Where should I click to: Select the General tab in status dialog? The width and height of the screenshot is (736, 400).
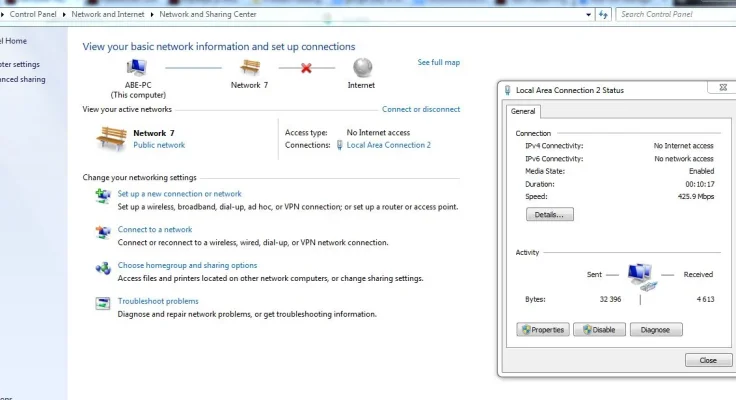(x=523, y=112)
